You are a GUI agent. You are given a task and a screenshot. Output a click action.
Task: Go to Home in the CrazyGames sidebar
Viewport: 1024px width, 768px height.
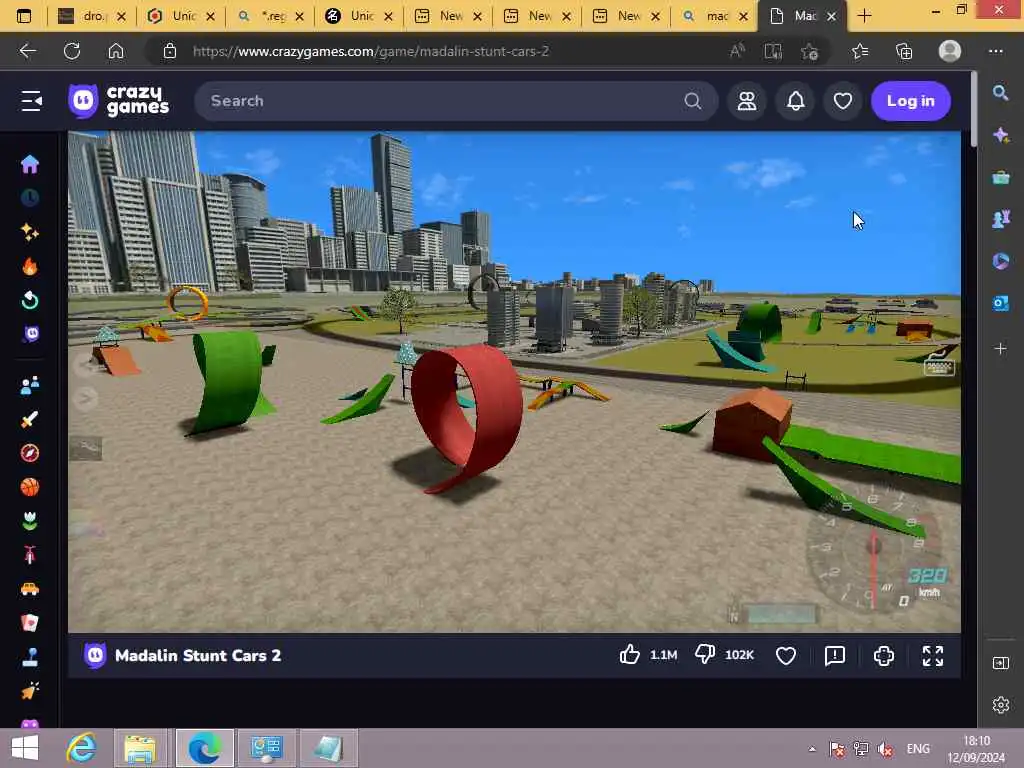(29, 164)
